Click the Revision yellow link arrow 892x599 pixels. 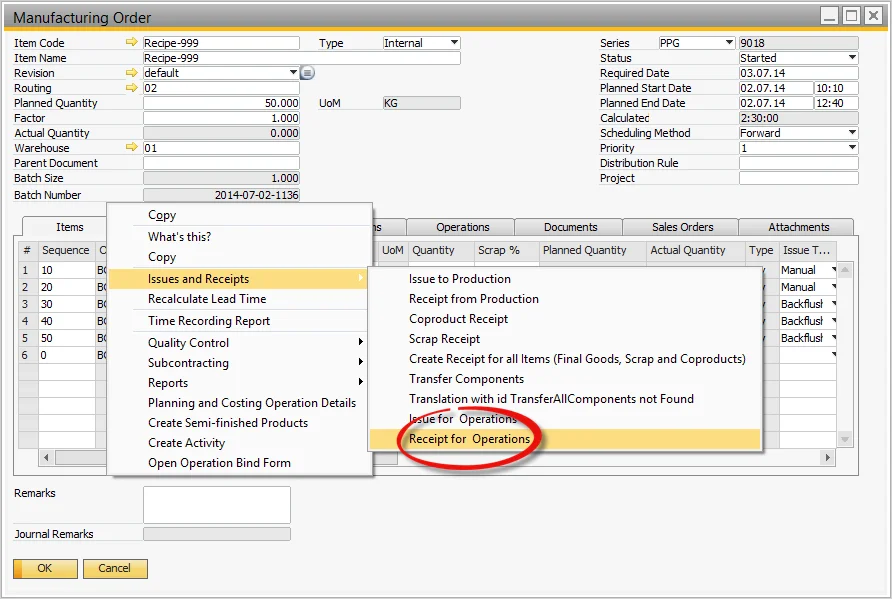tap(131, 73)
